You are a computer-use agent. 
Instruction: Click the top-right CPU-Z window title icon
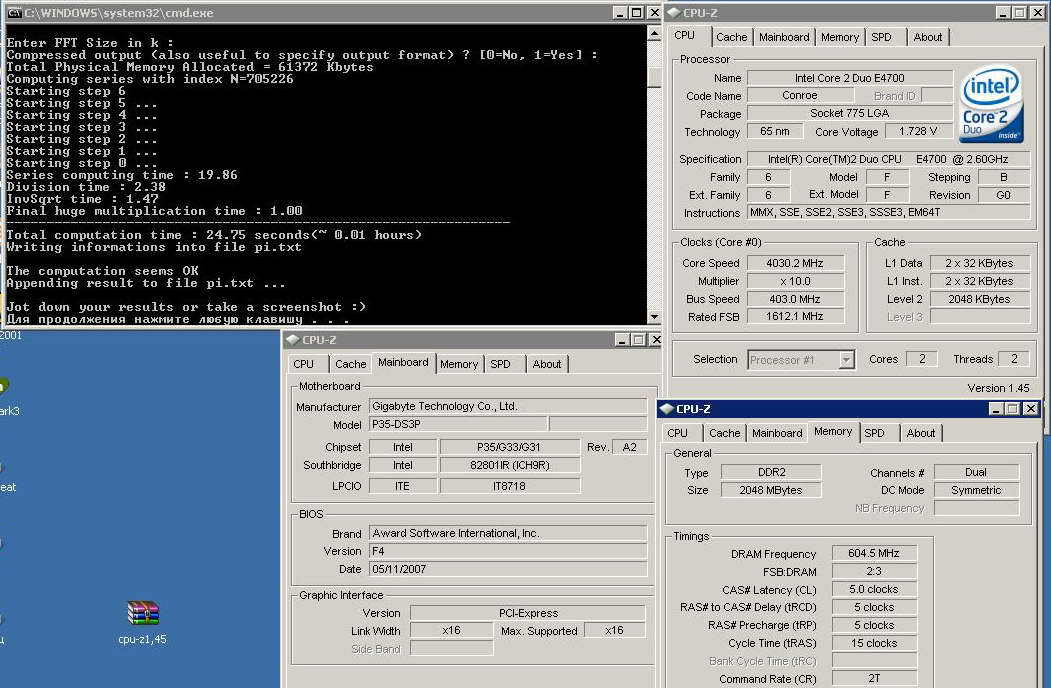[x=674, y=13]
